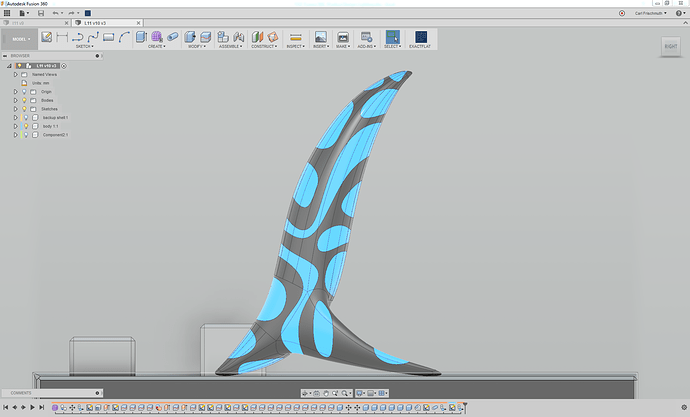
Task: Step timeline back one feature
Action: [15, 407]
